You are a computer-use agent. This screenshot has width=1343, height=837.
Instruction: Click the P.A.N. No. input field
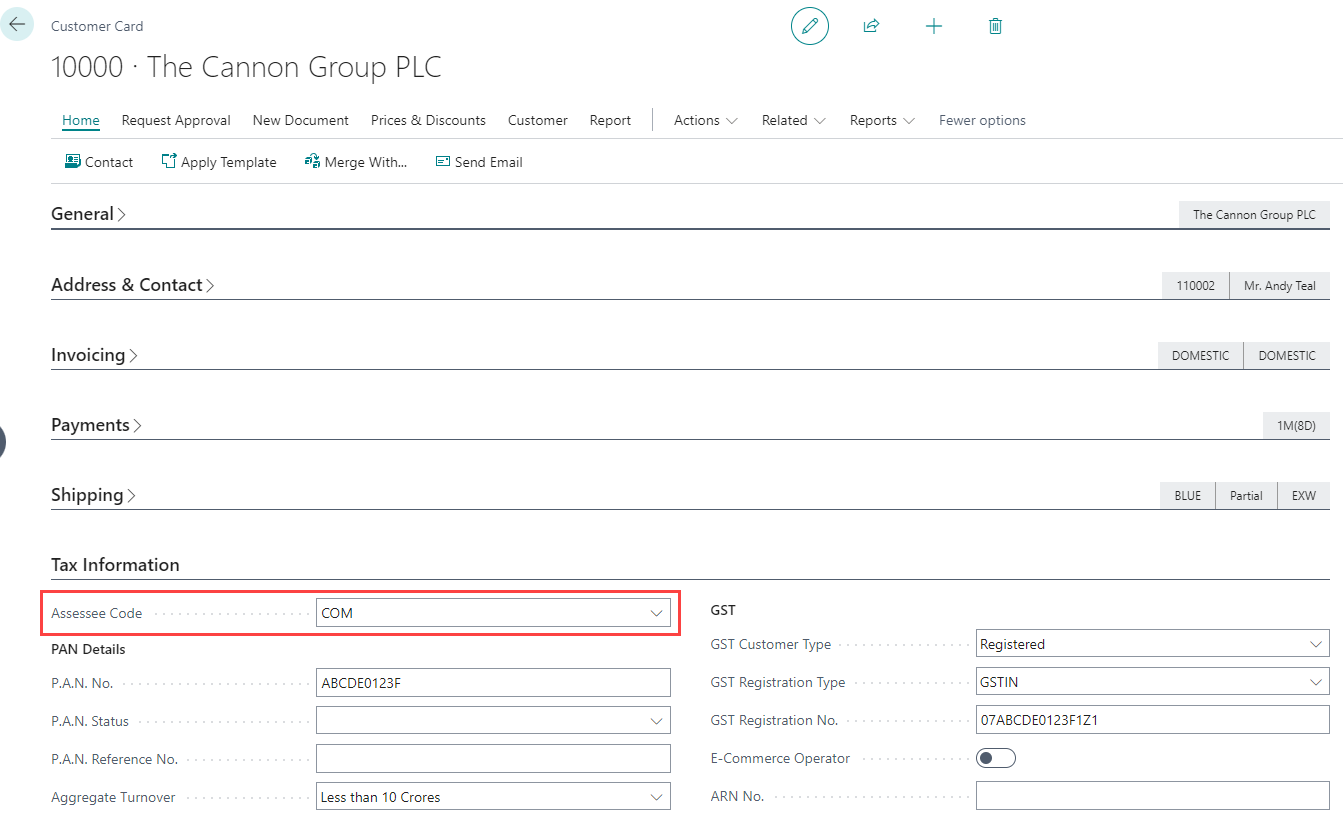492,683
